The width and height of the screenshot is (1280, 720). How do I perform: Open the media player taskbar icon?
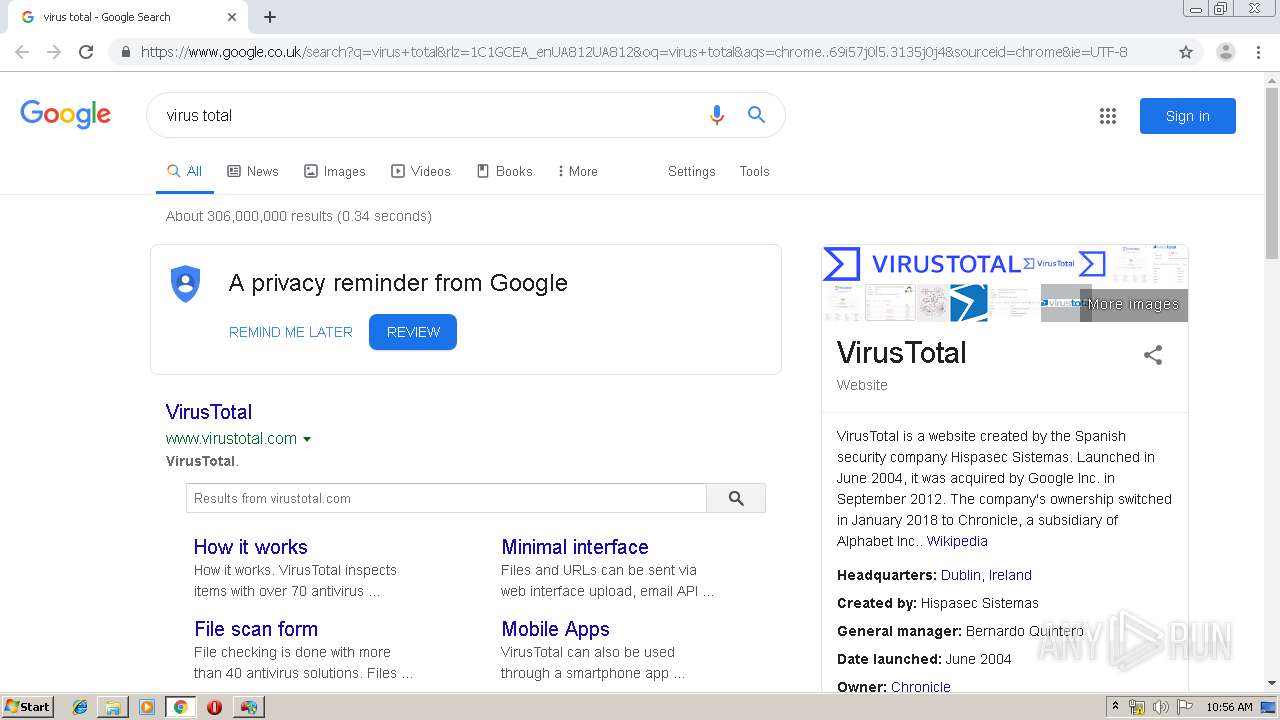pyautogui.click(x=147, y=707)
